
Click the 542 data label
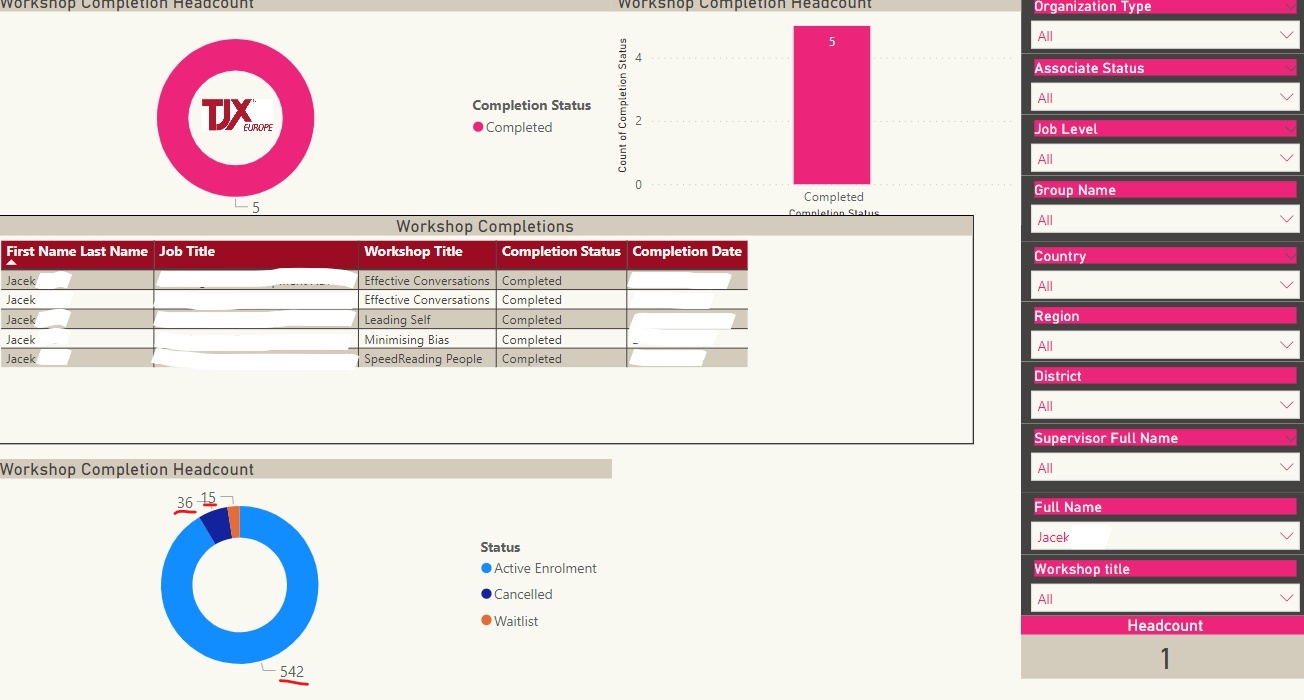[x=292, y=672]
